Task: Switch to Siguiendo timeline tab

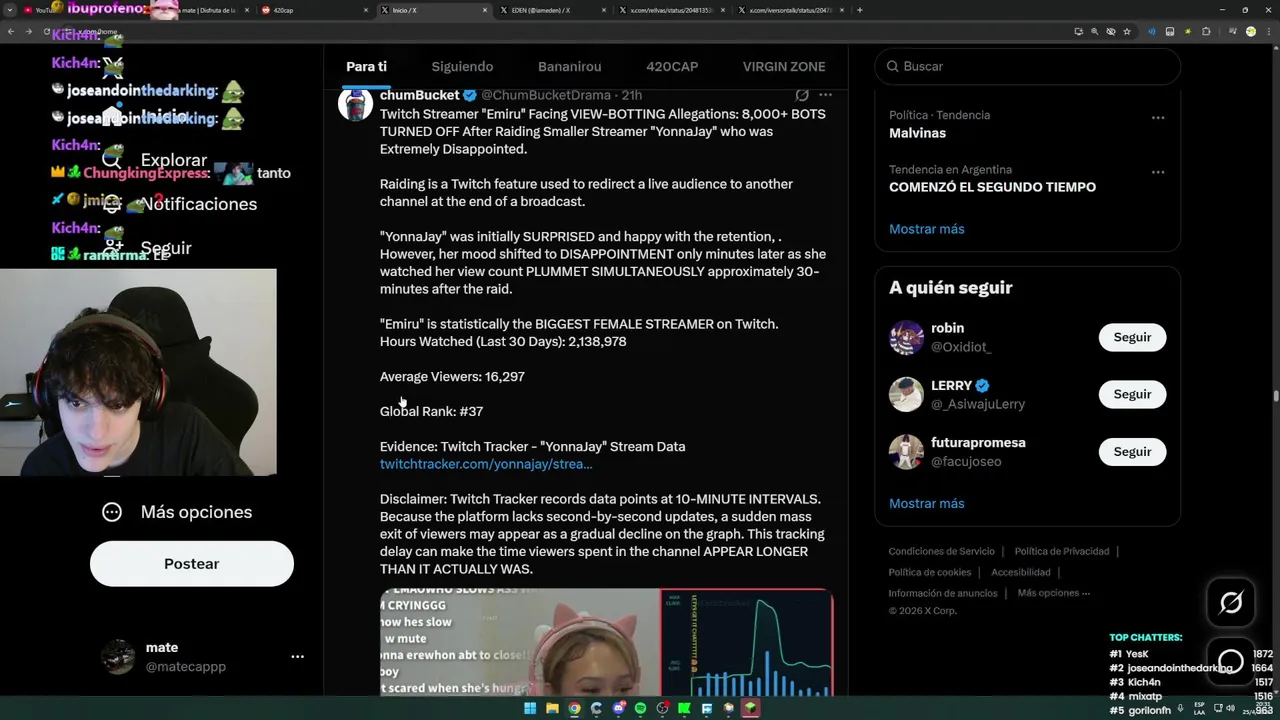Action: click(462, 66)
